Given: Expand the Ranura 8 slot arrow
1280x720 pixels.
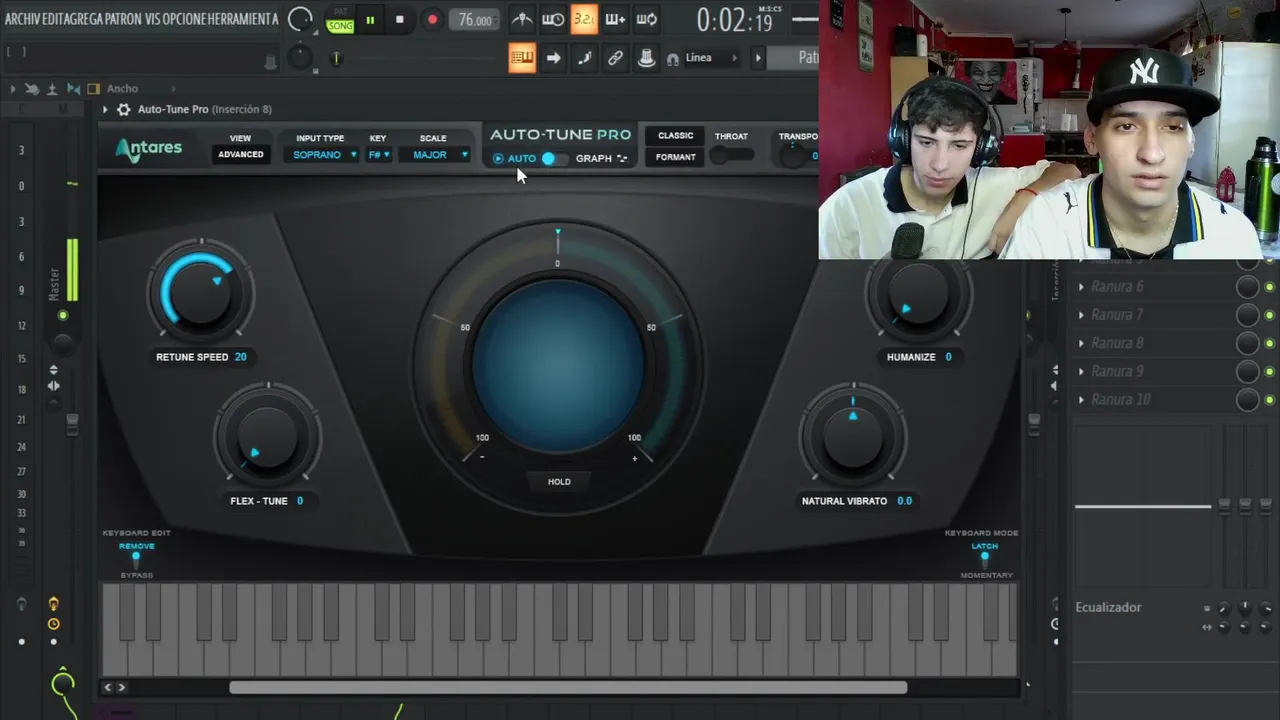Looking at the screenshot, I should (1081, 343).
